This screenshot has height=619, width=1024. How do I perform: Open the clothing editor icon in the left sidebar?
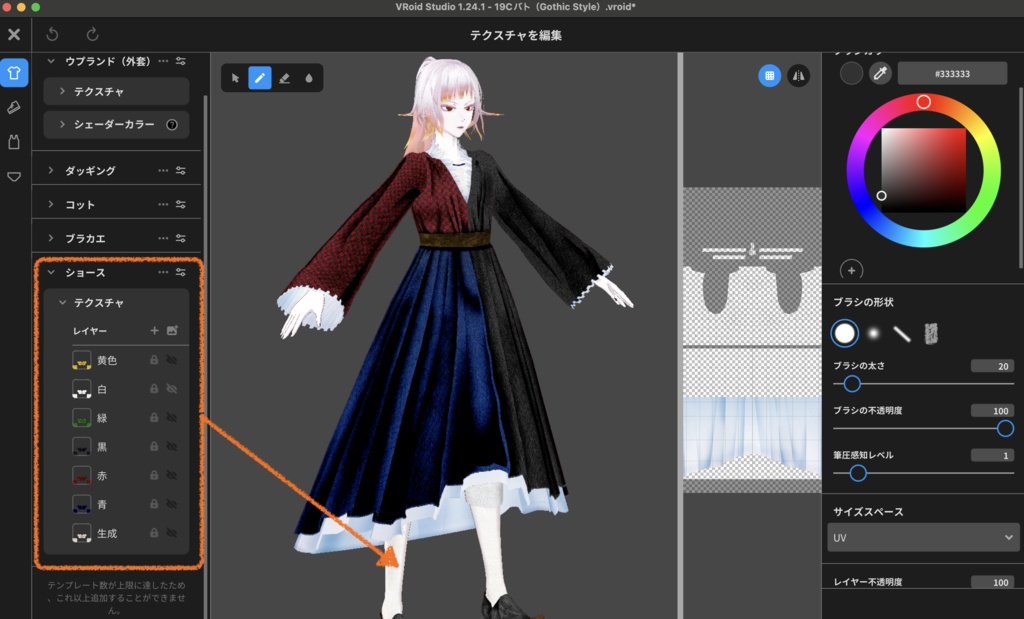(15, 73)
